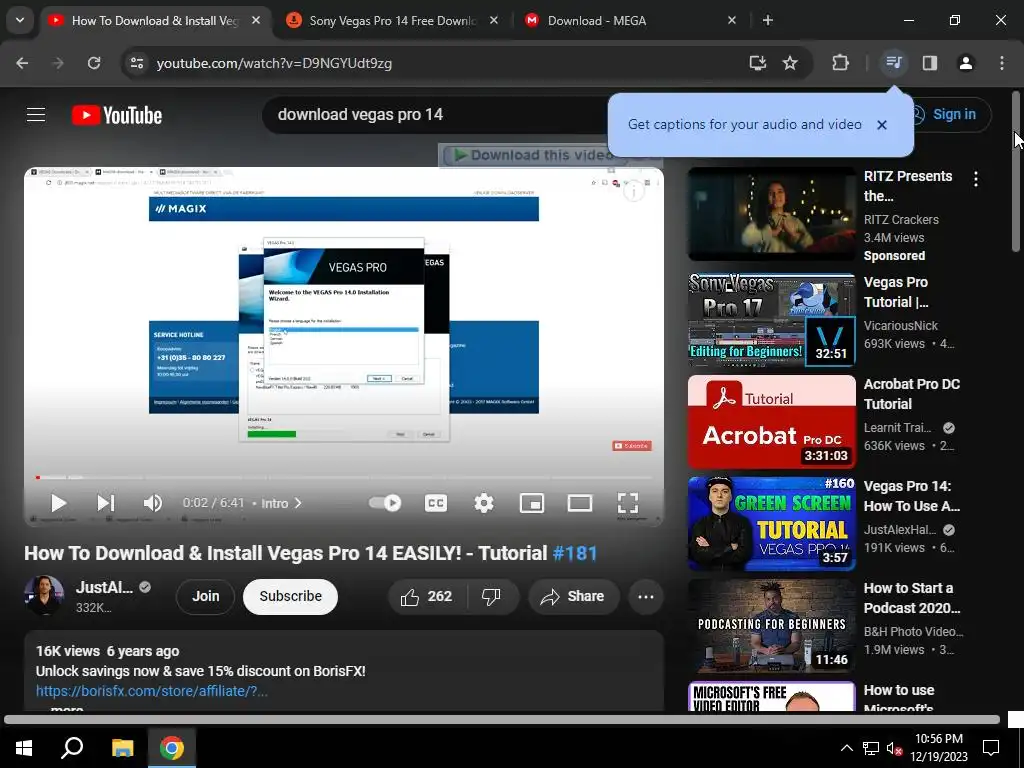The image size is (1024, 768).
Task: Open Windows taskbar search
Action: [72, 748]
